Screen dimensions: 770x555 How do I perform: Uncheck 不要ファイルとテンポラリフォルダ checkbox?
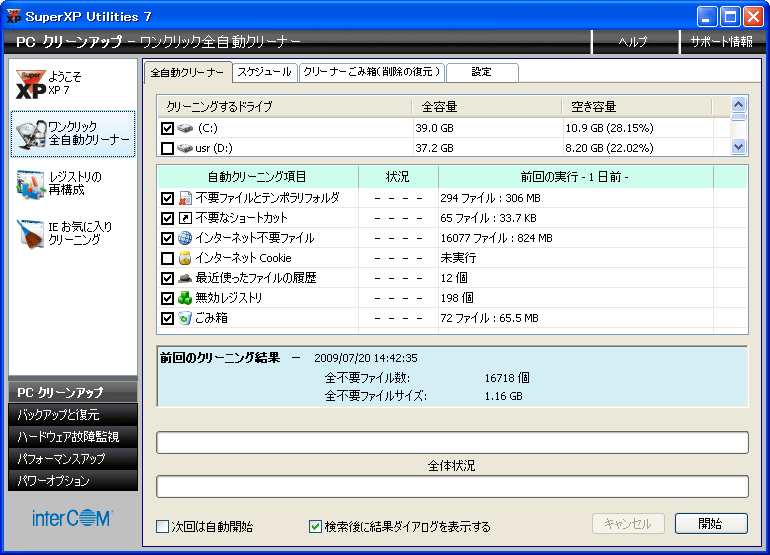coord(167,198)
